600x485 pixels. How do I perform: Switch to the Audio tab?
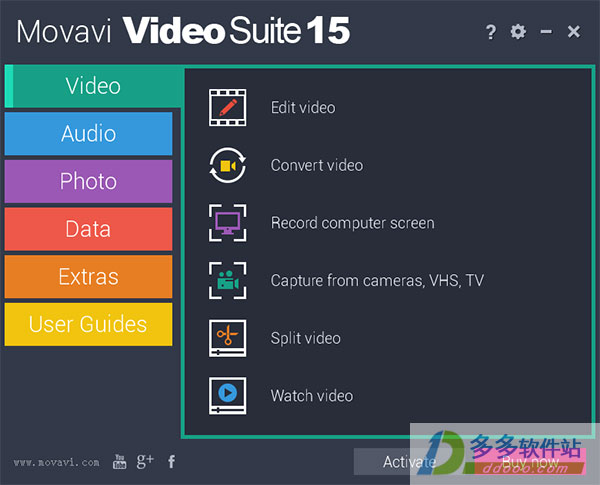[88, 134]
